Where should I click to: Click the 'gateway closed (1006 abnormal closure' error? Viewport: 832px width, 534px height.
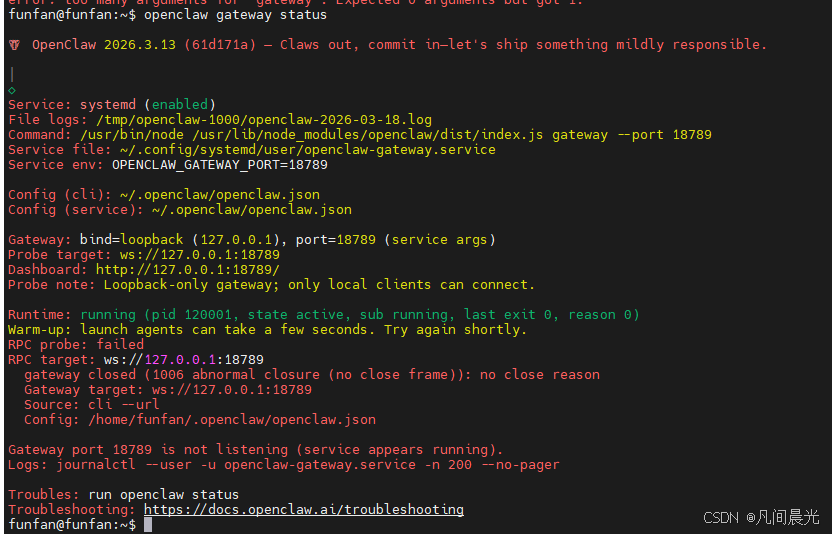click(x=312, y=375)
